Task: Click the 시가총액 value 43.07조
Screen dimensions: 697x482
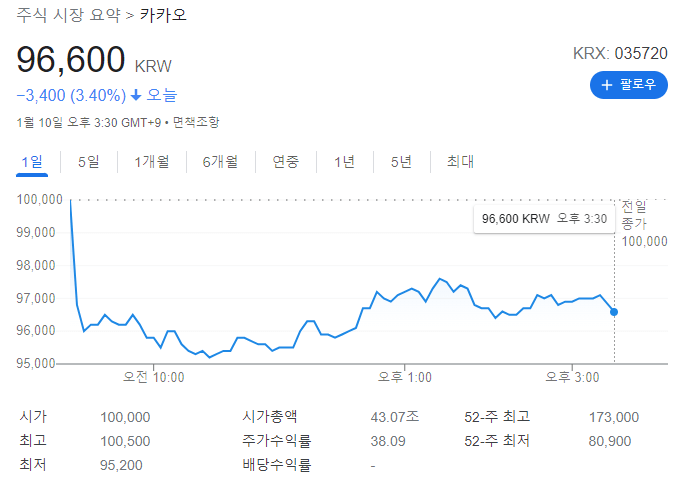Action: (394, 417)
